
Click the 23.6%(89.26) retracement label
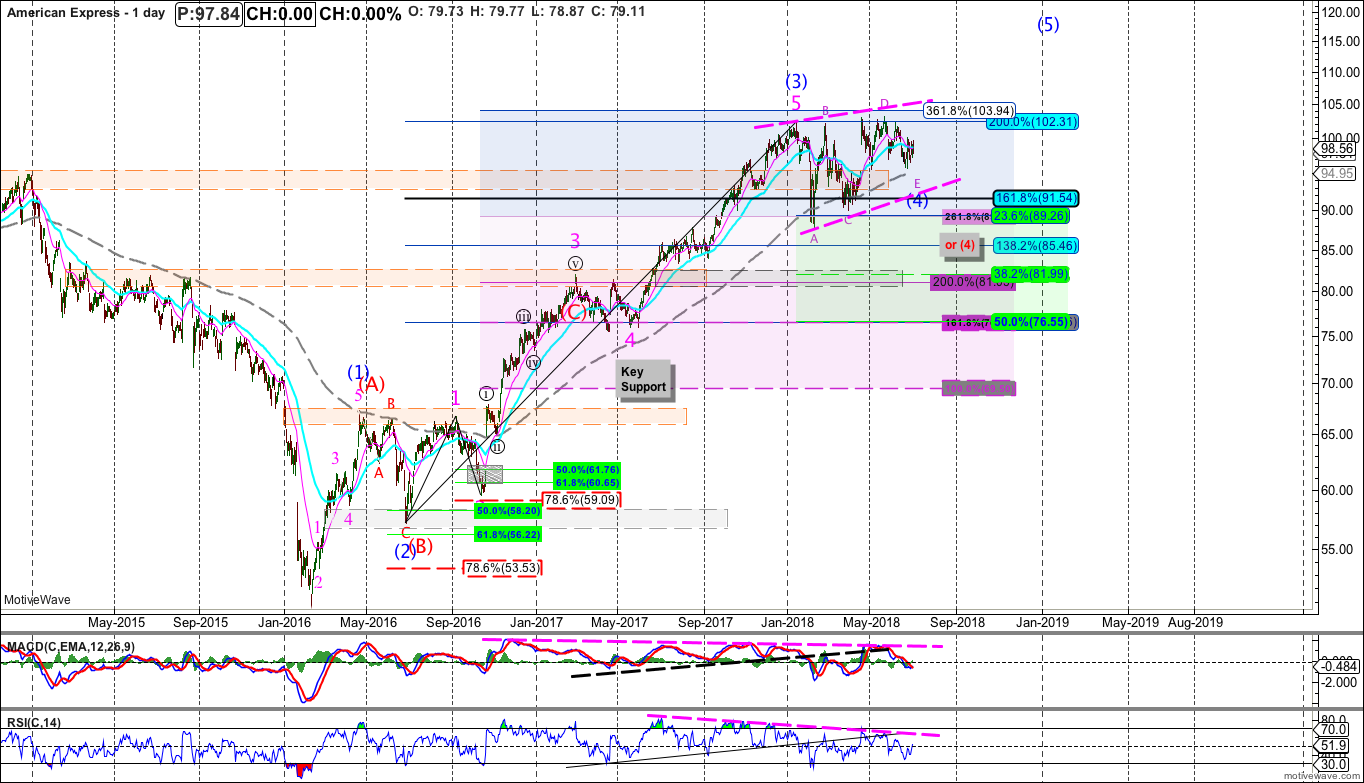pos(1033,215)
